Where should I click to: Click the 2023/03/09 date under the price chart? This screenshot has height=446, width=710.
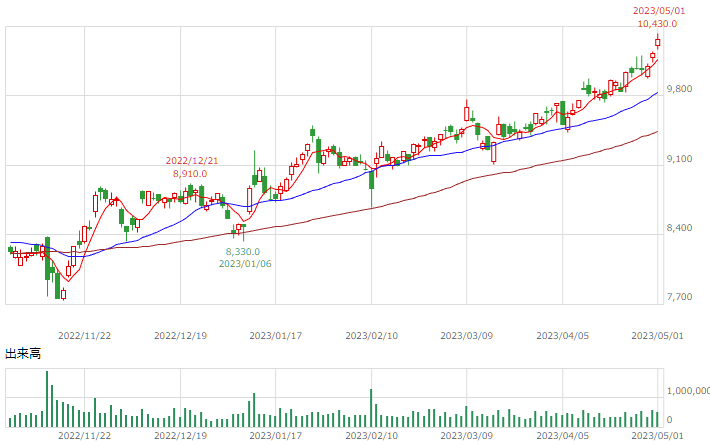pos(466,336)
